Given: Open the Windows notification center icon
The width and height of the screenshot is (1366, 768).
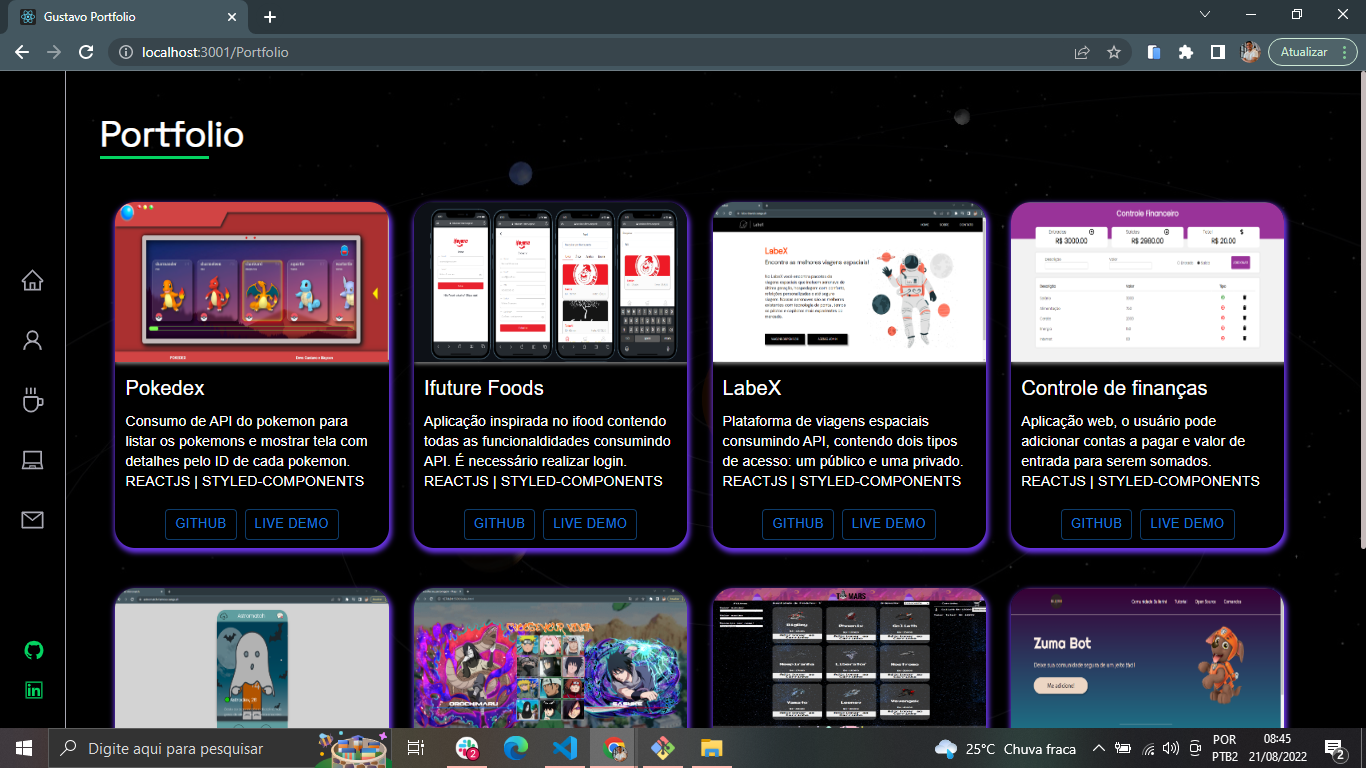Looking at the screenshot, I should [1334, 748].
